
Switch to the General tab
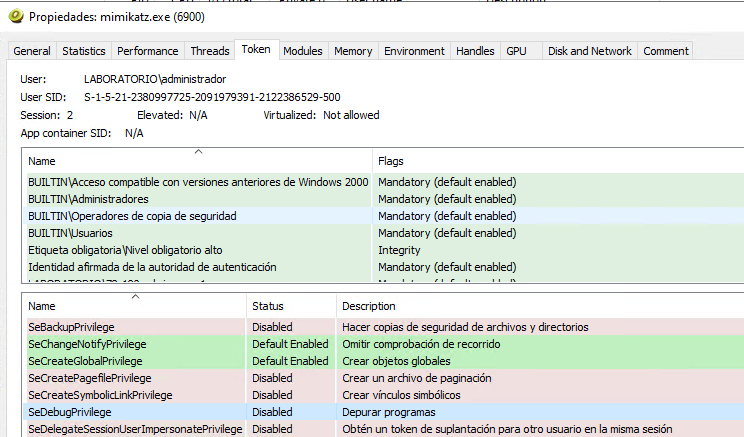pyautogui.click(x=32, y=51)
